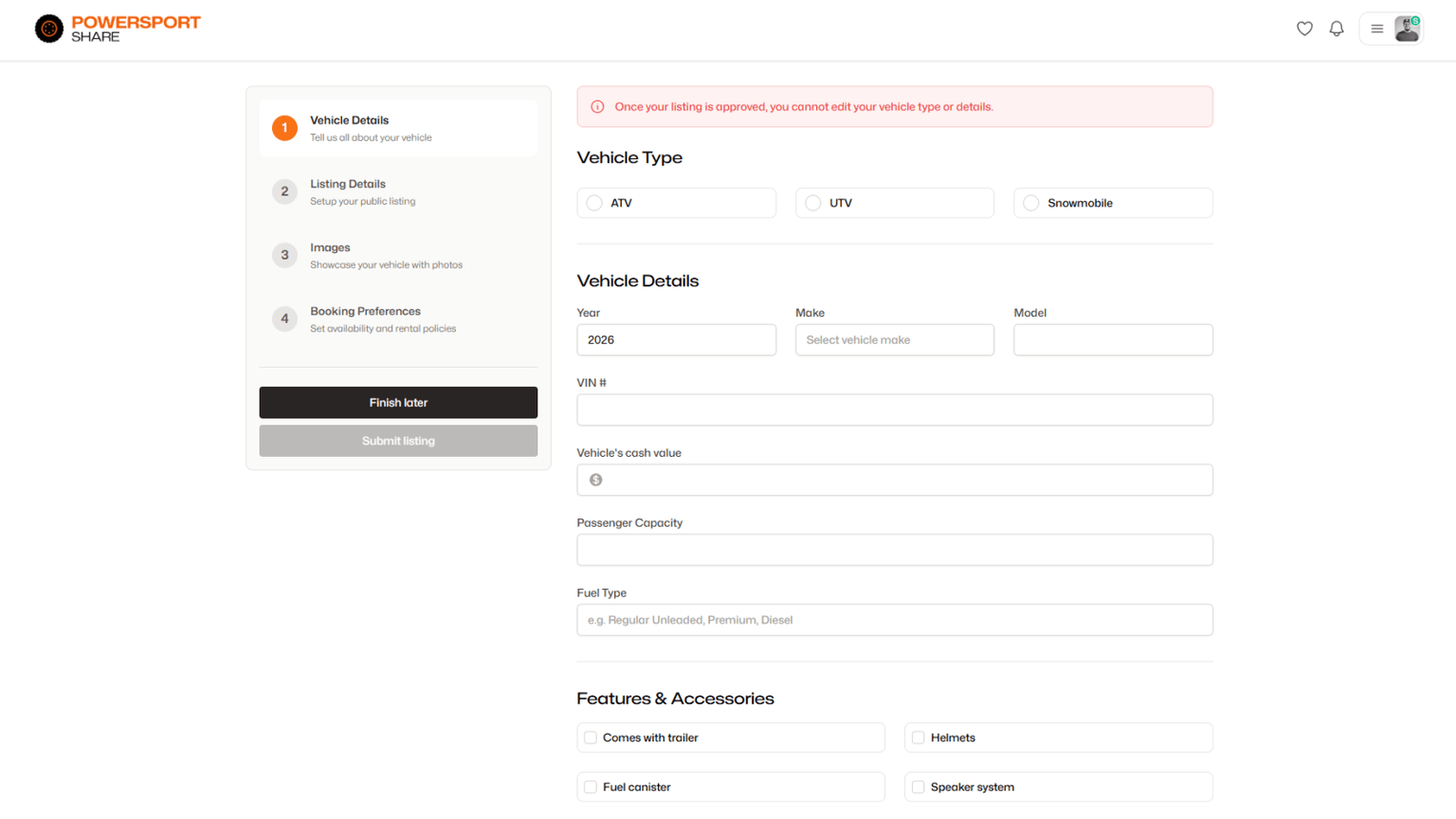The image size is (1456, 819).
Task: Select the ATV vehicle type
Action: 595,202
